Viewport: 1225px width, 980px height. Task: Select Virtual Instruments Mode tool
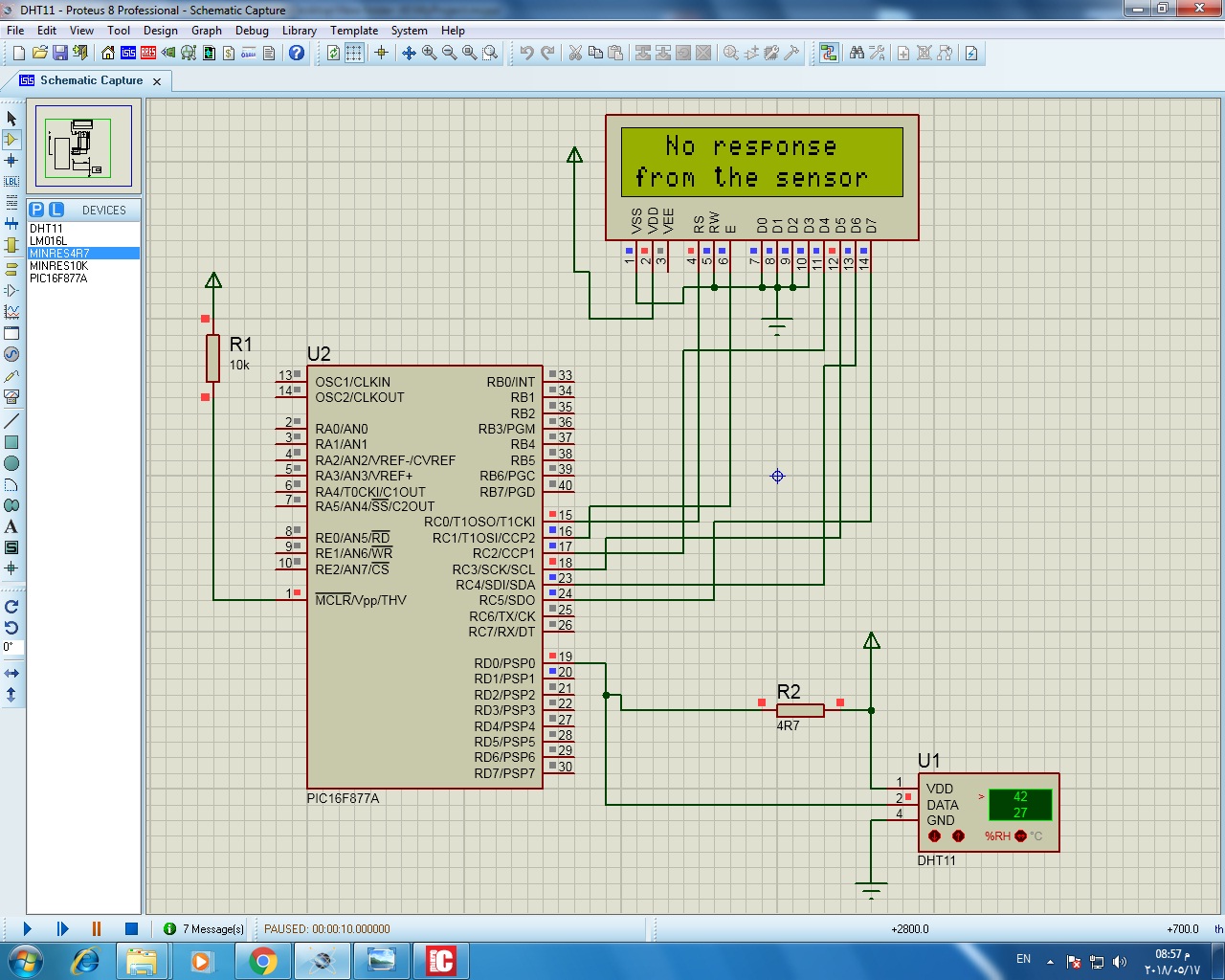click(x=11, y=396)
